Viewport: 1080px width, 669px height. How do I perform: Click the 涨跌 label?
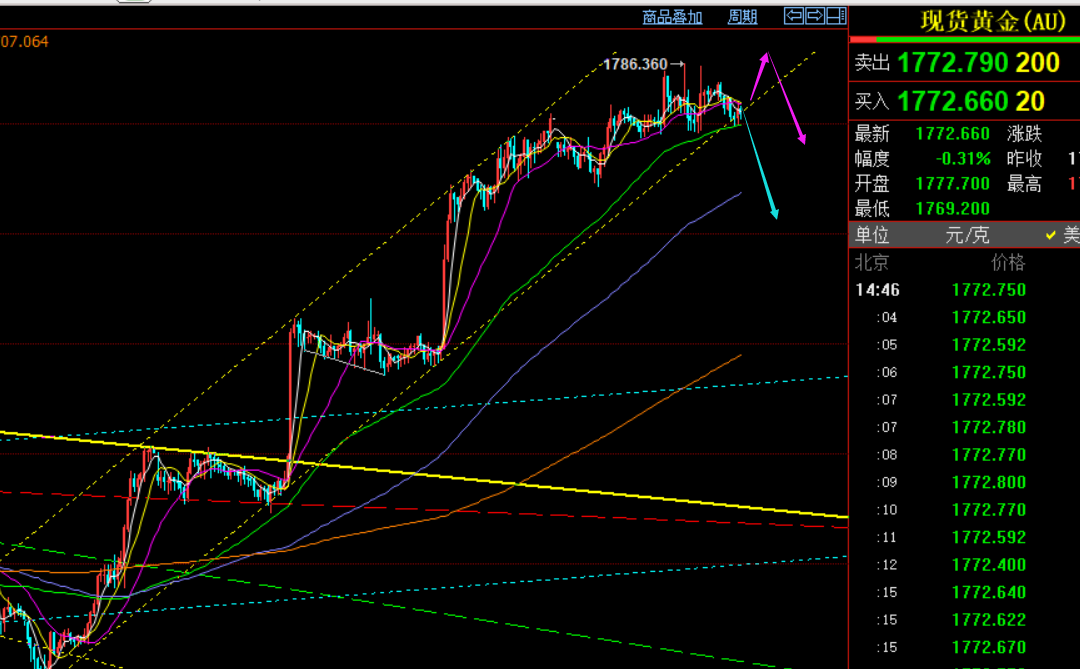pos(1024,134)
